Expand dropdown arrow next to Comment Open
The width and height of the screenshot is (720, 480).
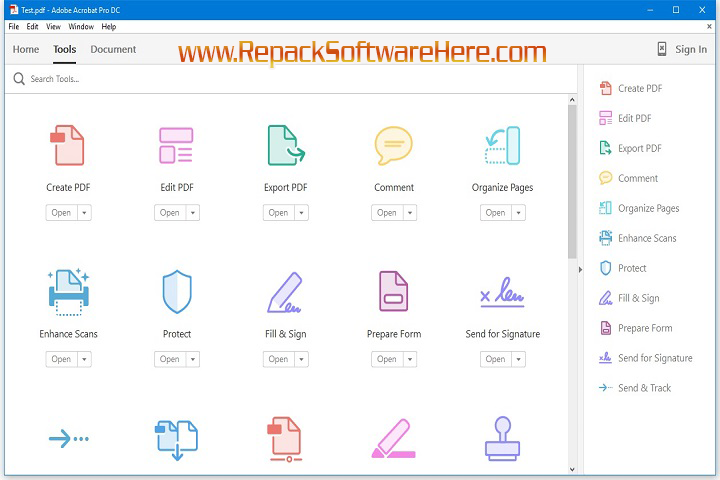[410, 213]
